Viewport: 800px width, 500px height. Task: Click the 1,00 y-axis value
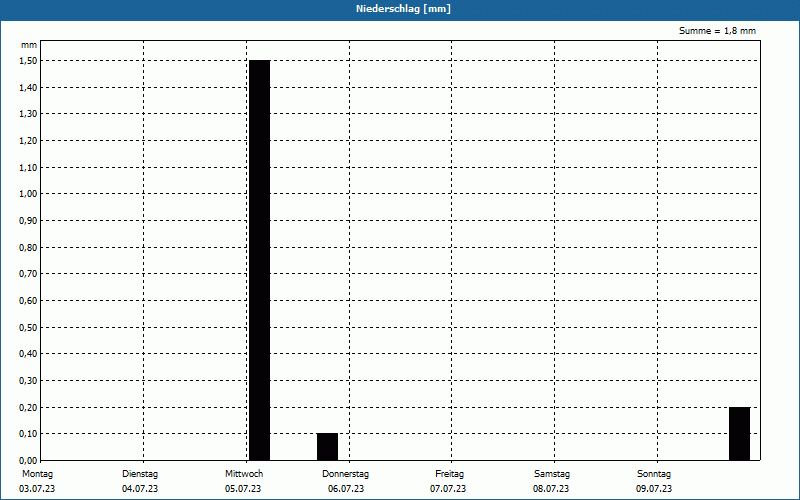coord(28,194)
